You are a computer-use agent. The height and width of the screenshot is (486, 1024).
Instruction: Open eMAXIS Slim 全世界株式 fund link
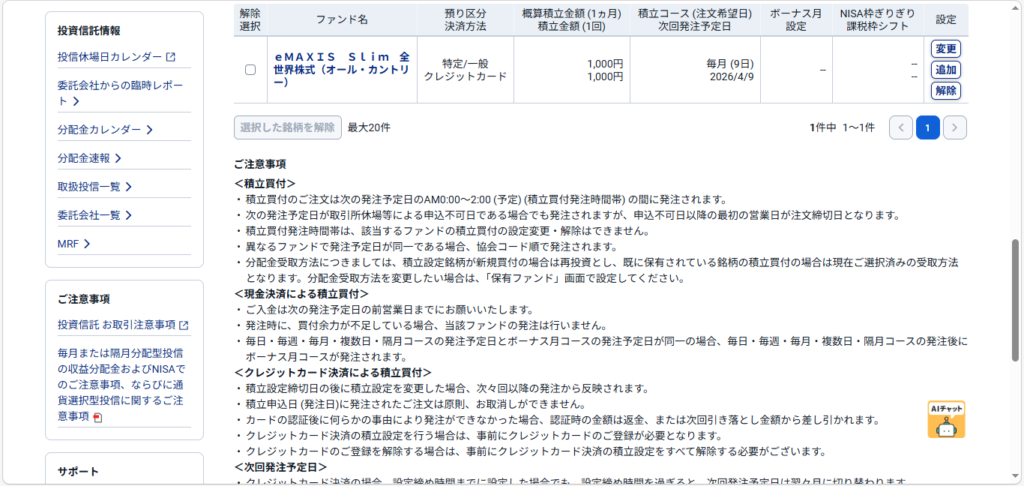pyautogui.click(x=341, y=69)
